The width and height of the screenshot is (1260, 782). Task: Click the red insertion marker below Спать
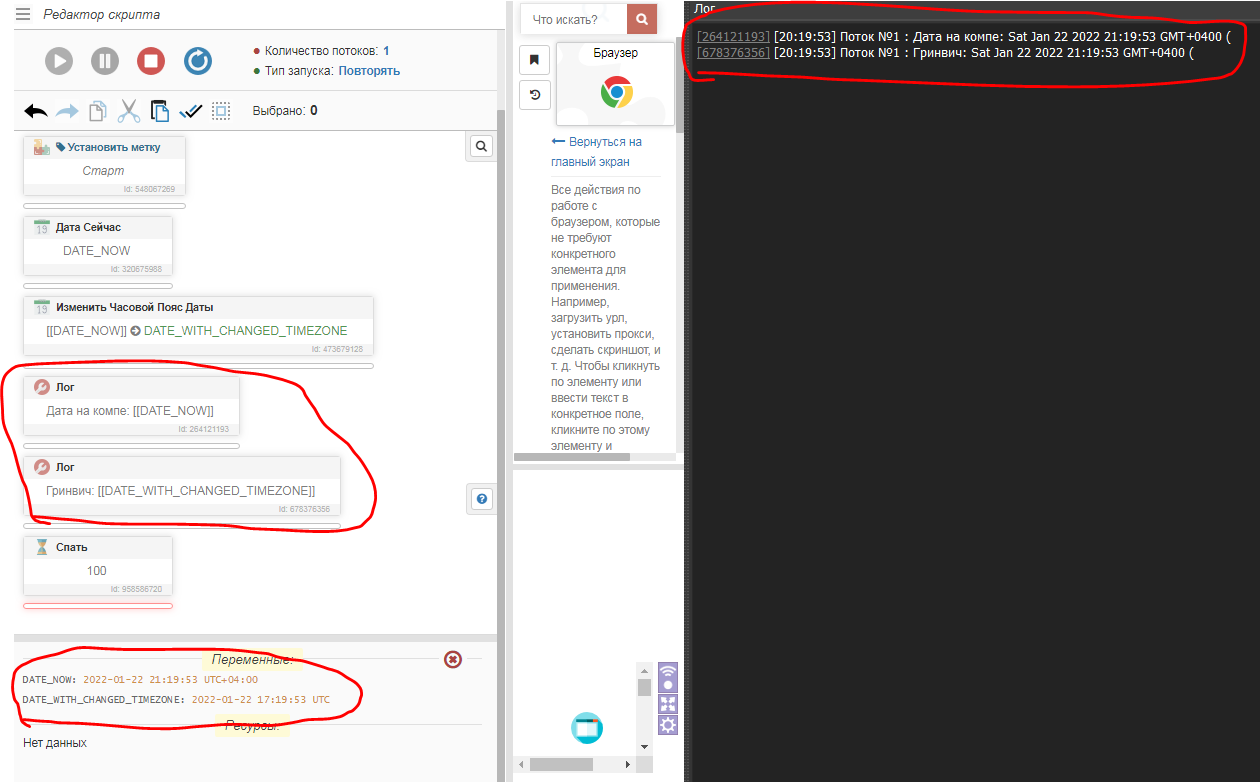point(97,605)
